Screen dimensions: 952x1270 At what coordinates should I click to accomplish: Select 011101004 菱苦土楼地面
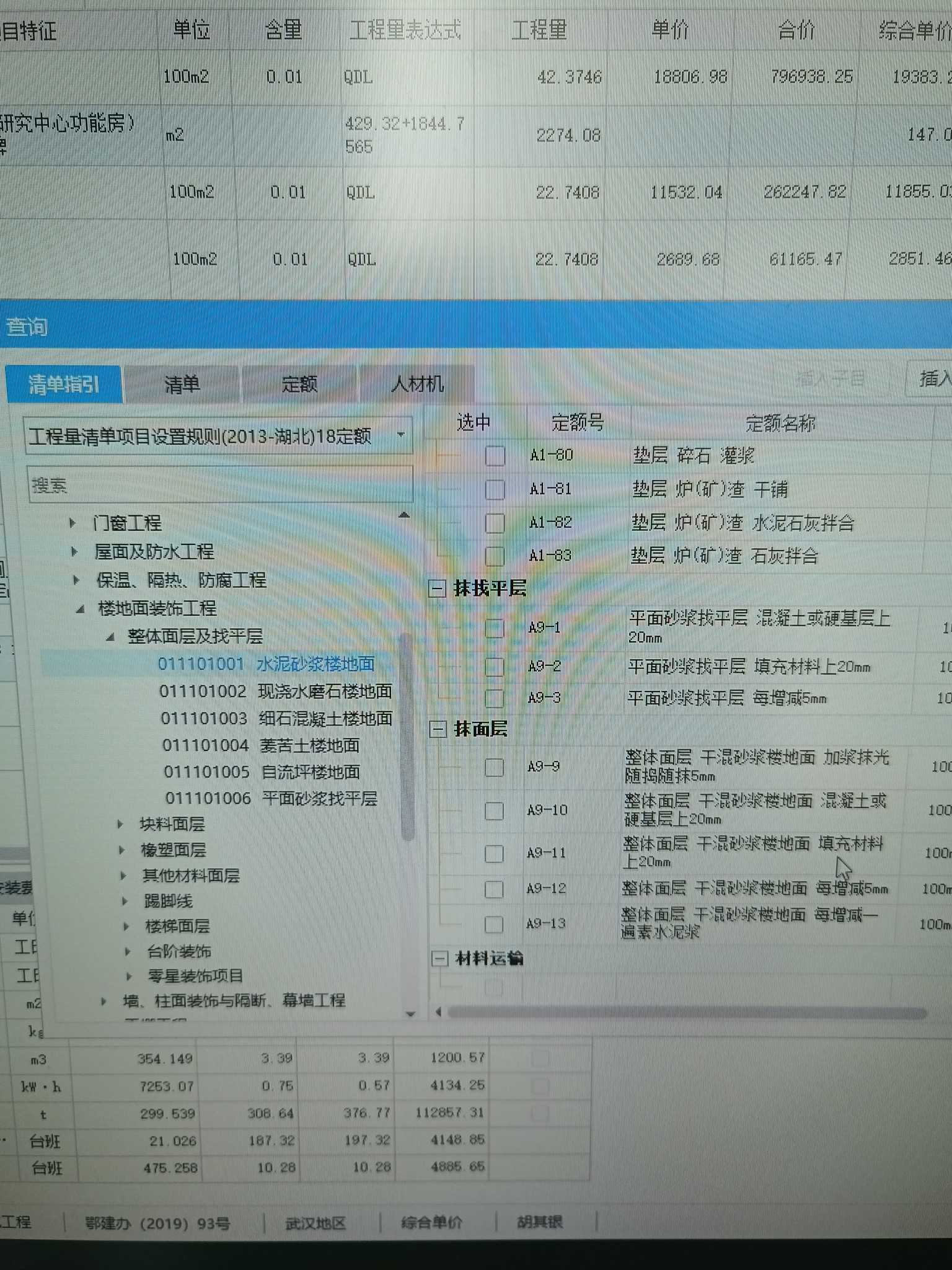(261, 745)
